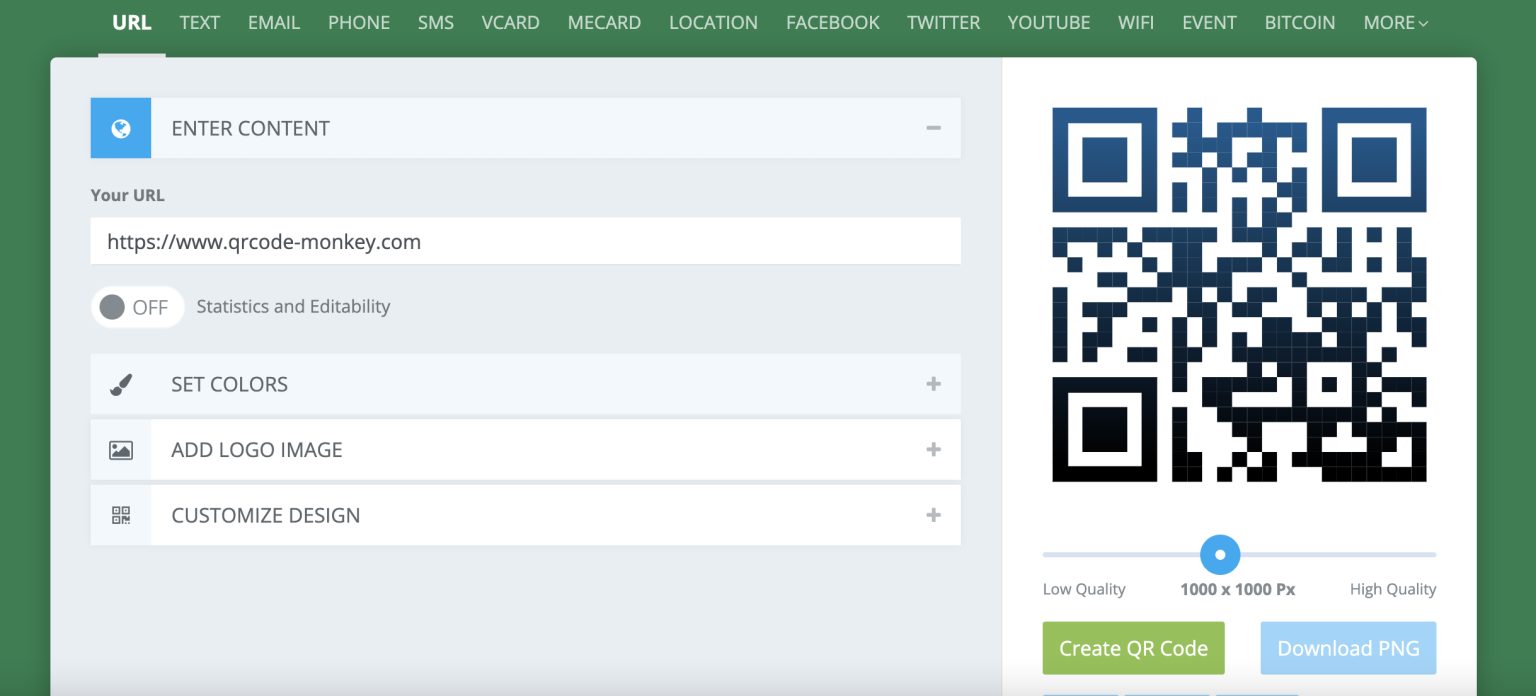Expand the Add Logo Image plus sign
The height and width of the screenshot is (696, 1536).
933,450
